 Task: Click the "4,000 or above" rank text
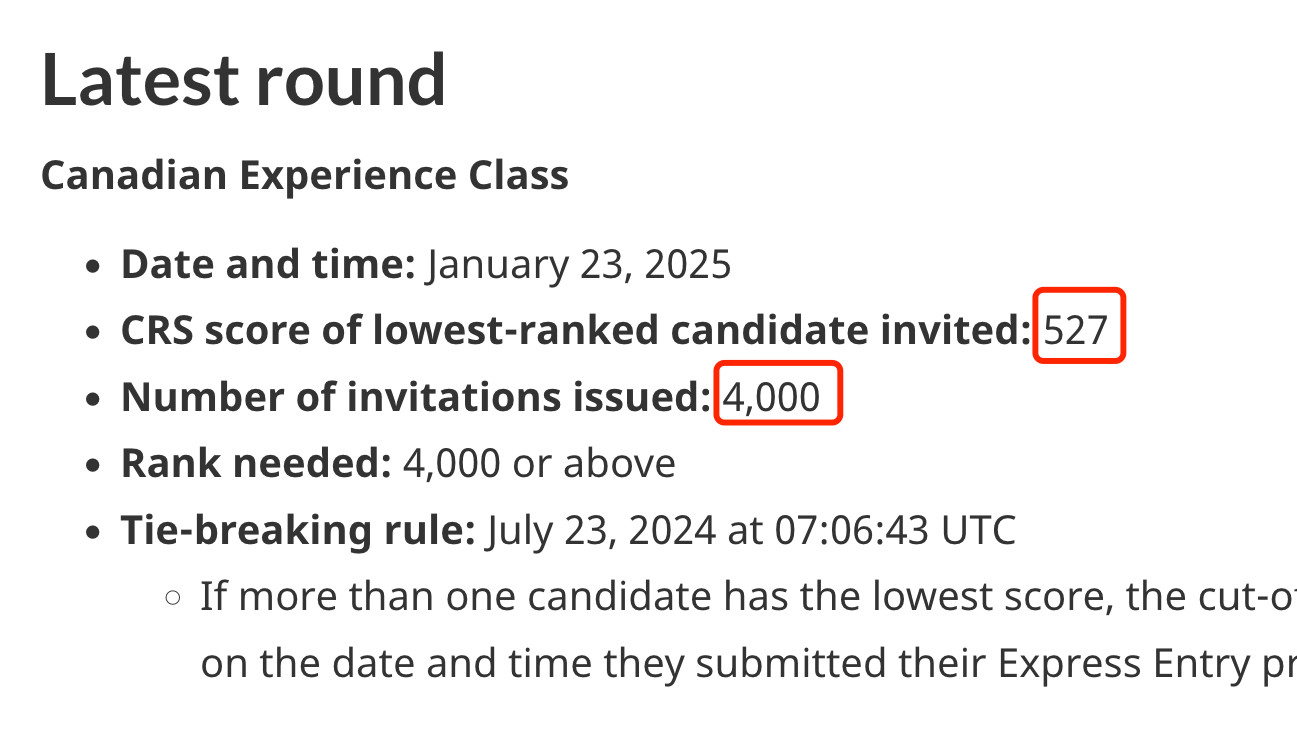point(539,463)
